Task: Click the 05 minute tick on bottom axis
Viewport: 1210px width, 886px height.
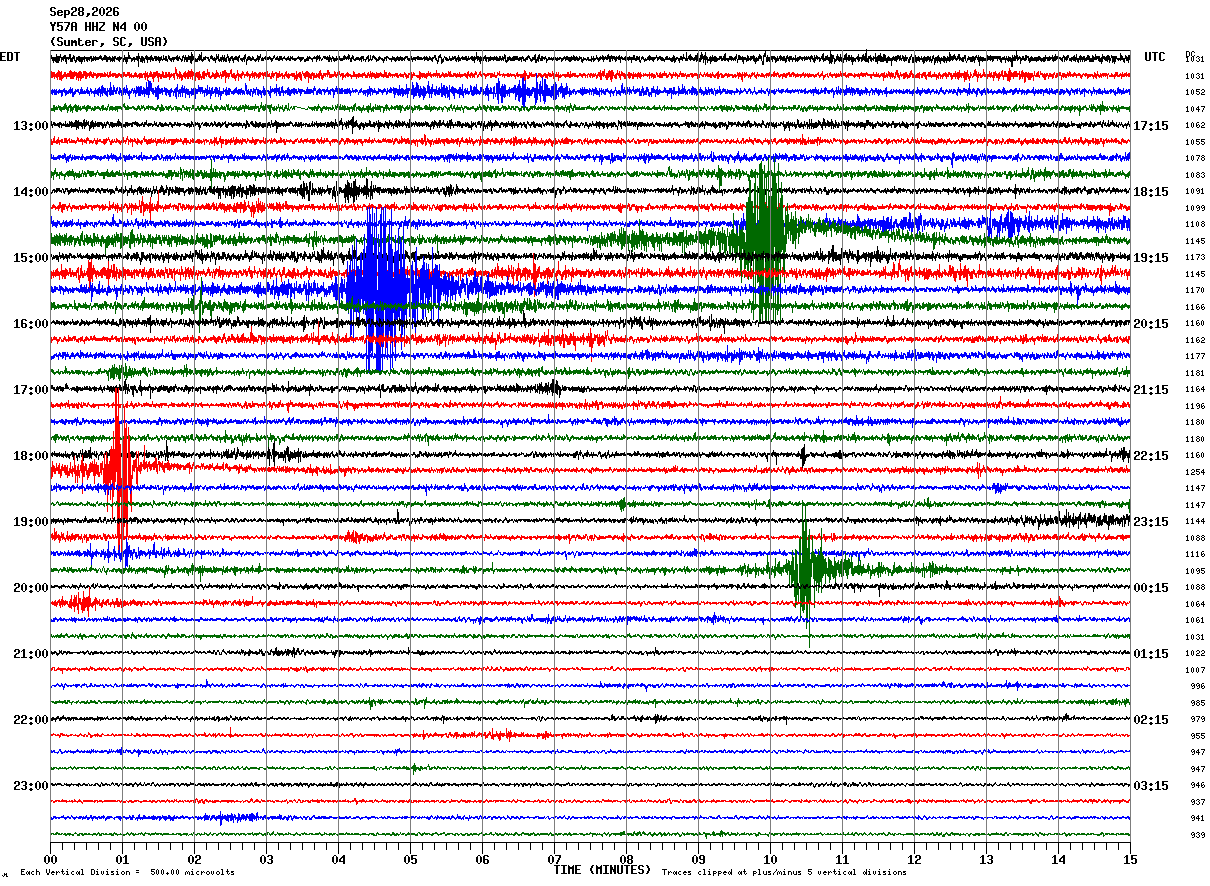Action: 410,859
